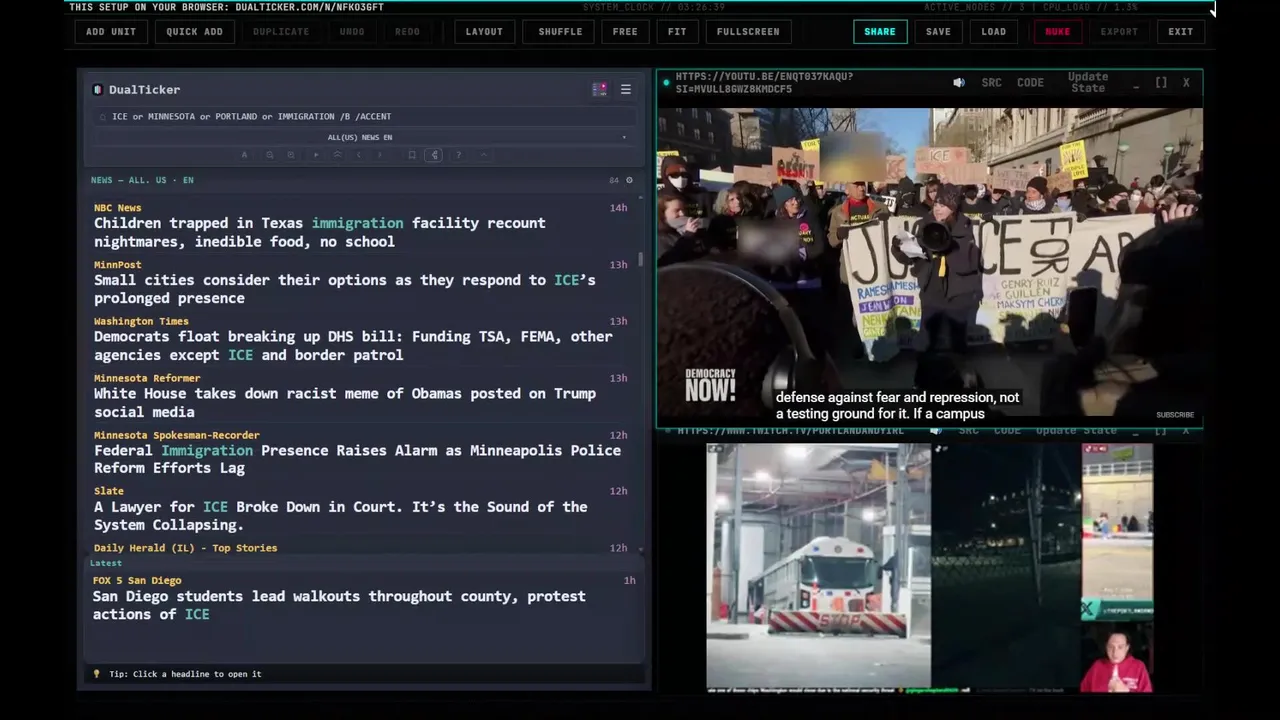
Task: Open the Minnesota Reformer White House headline
Action: pos(344,403)
